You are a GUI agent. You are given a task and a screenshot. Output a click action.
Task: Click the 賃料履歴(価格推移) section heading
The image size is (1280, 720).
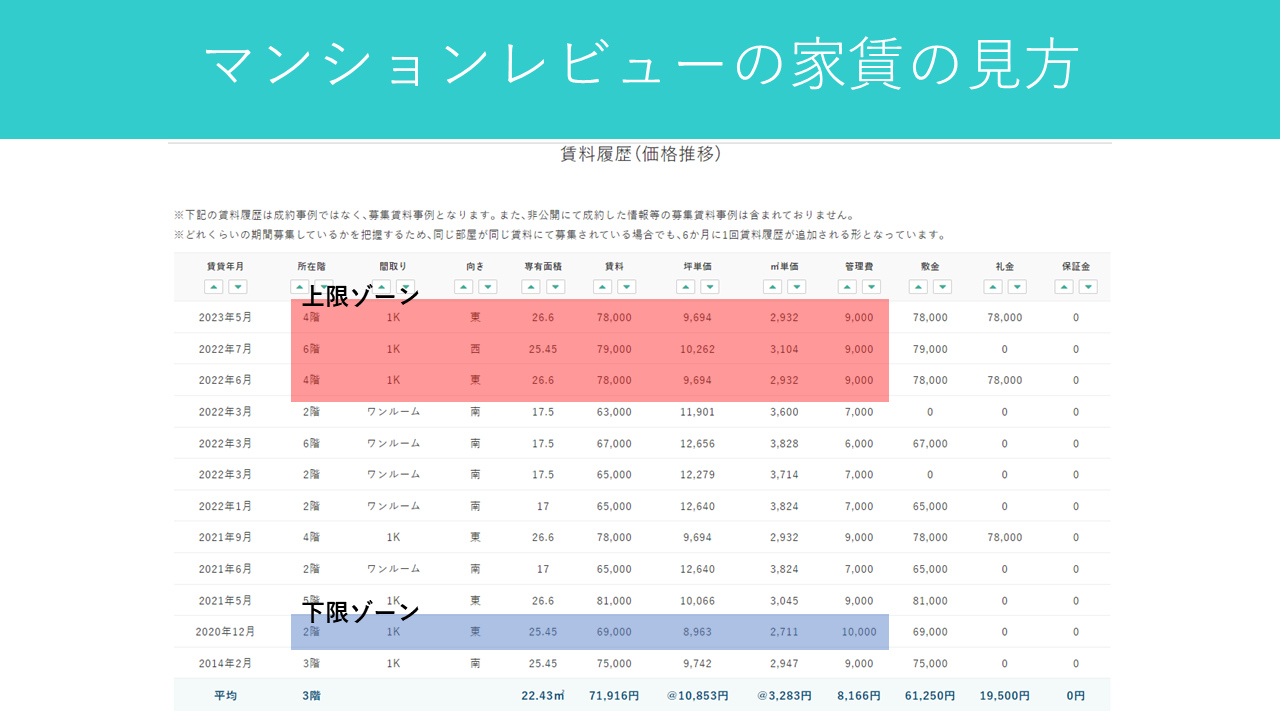pyautogui.click(x=641, y=154)
